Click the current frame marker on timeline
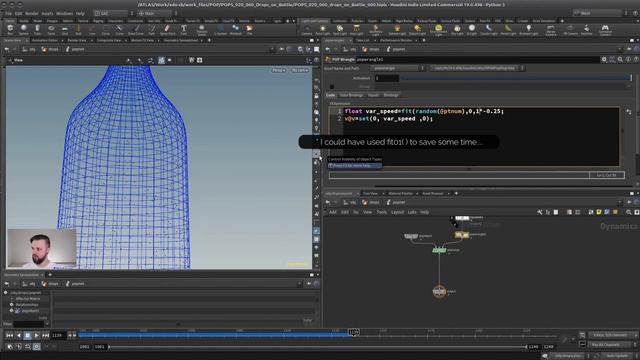This screenshot has height=360, width=640. pos(354,332)
